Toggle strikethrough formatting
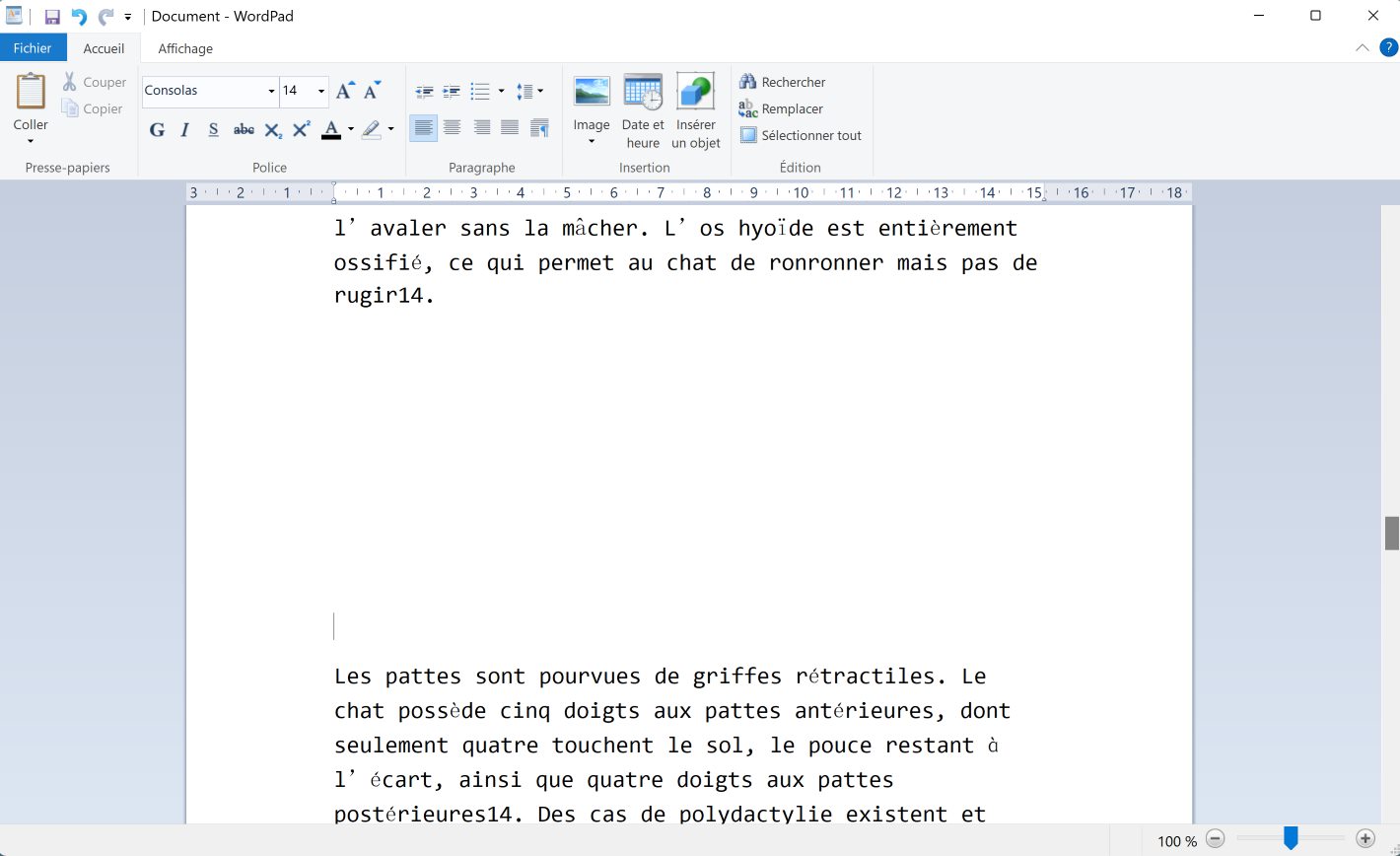Screen dimensions: 1400x856 coord(244,129)
